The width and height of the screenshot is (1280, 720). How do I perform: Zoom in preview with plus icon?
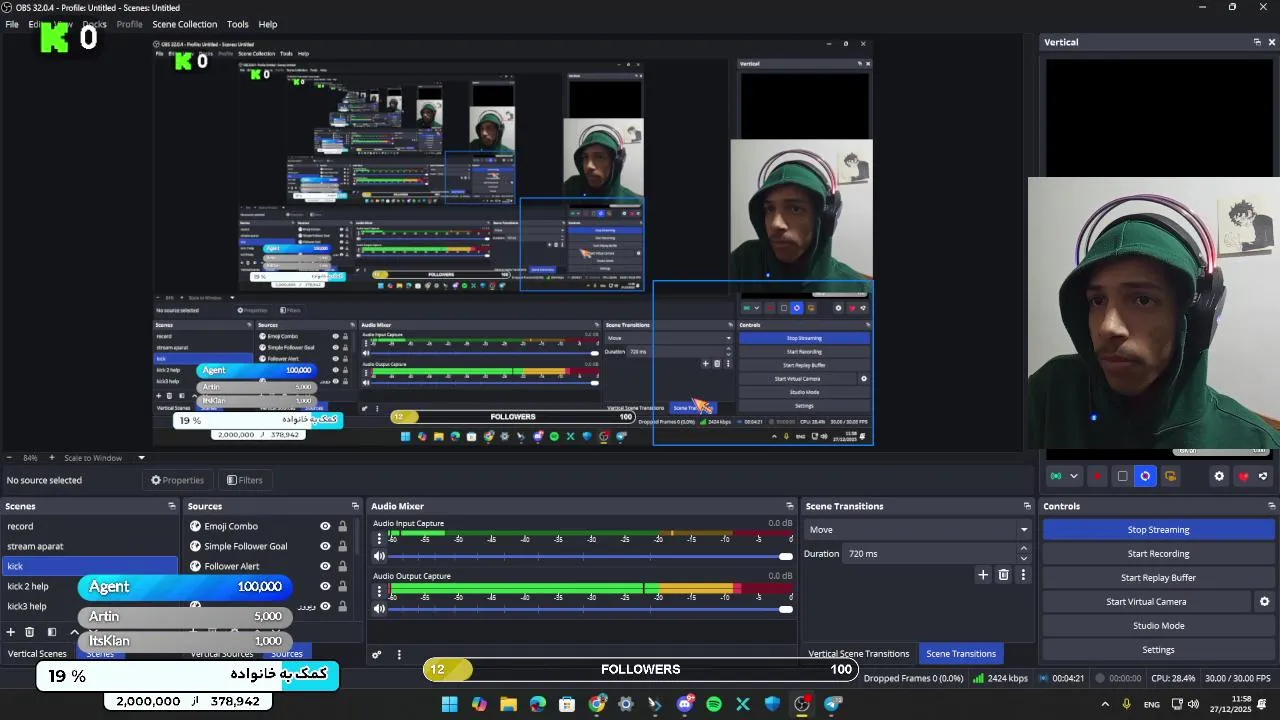click(x=52, y=458)
